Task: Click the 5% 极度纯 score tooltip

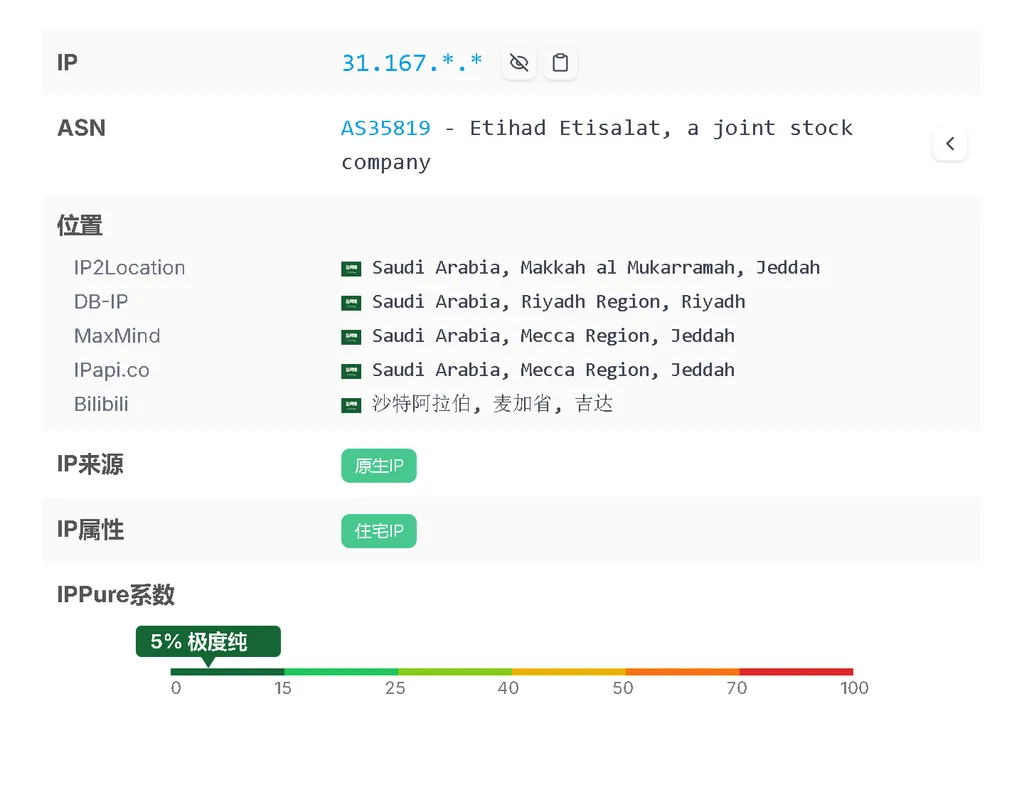Action: coord(208,641)
